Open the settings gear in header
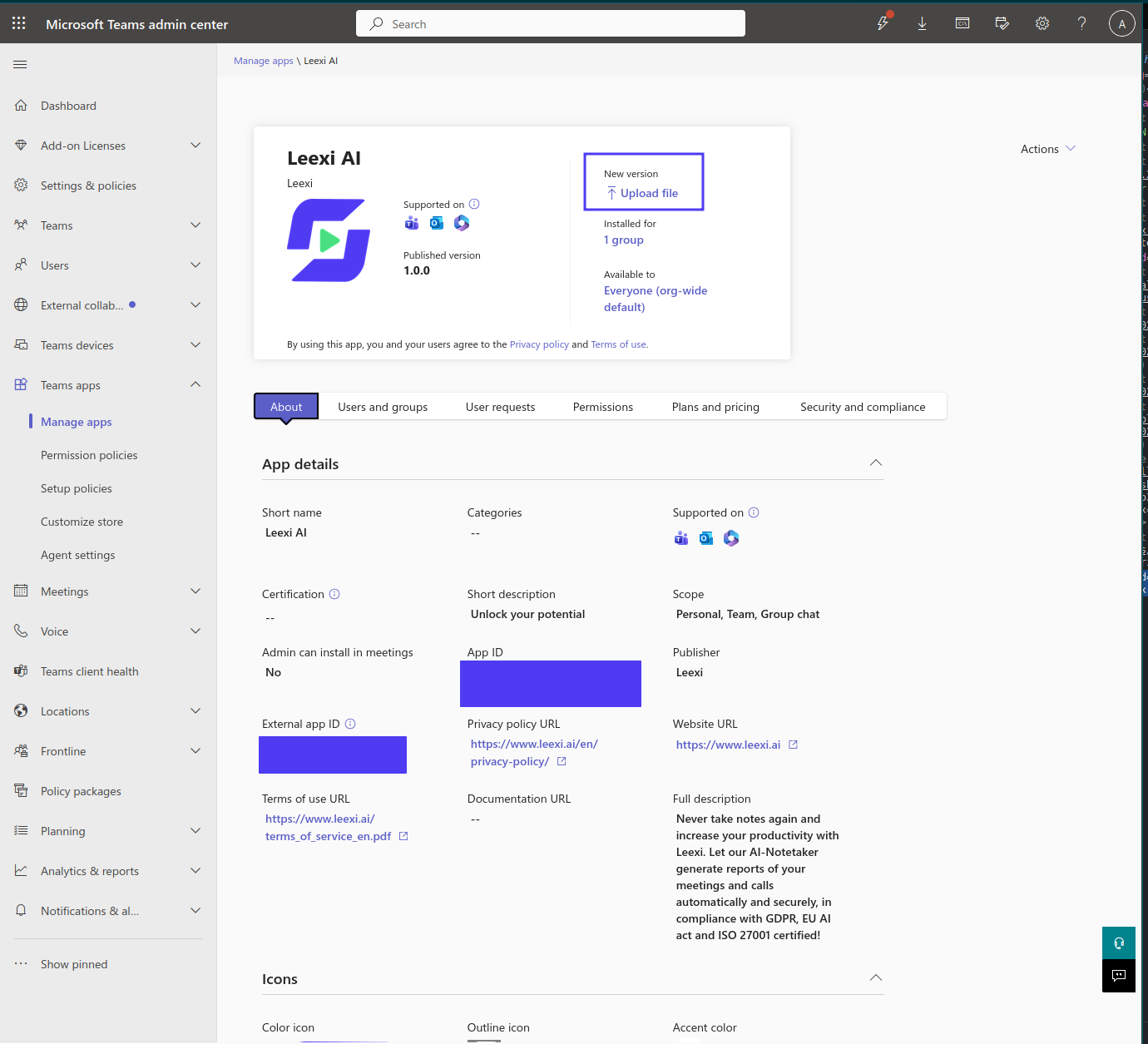 (x=1042, y=23)
